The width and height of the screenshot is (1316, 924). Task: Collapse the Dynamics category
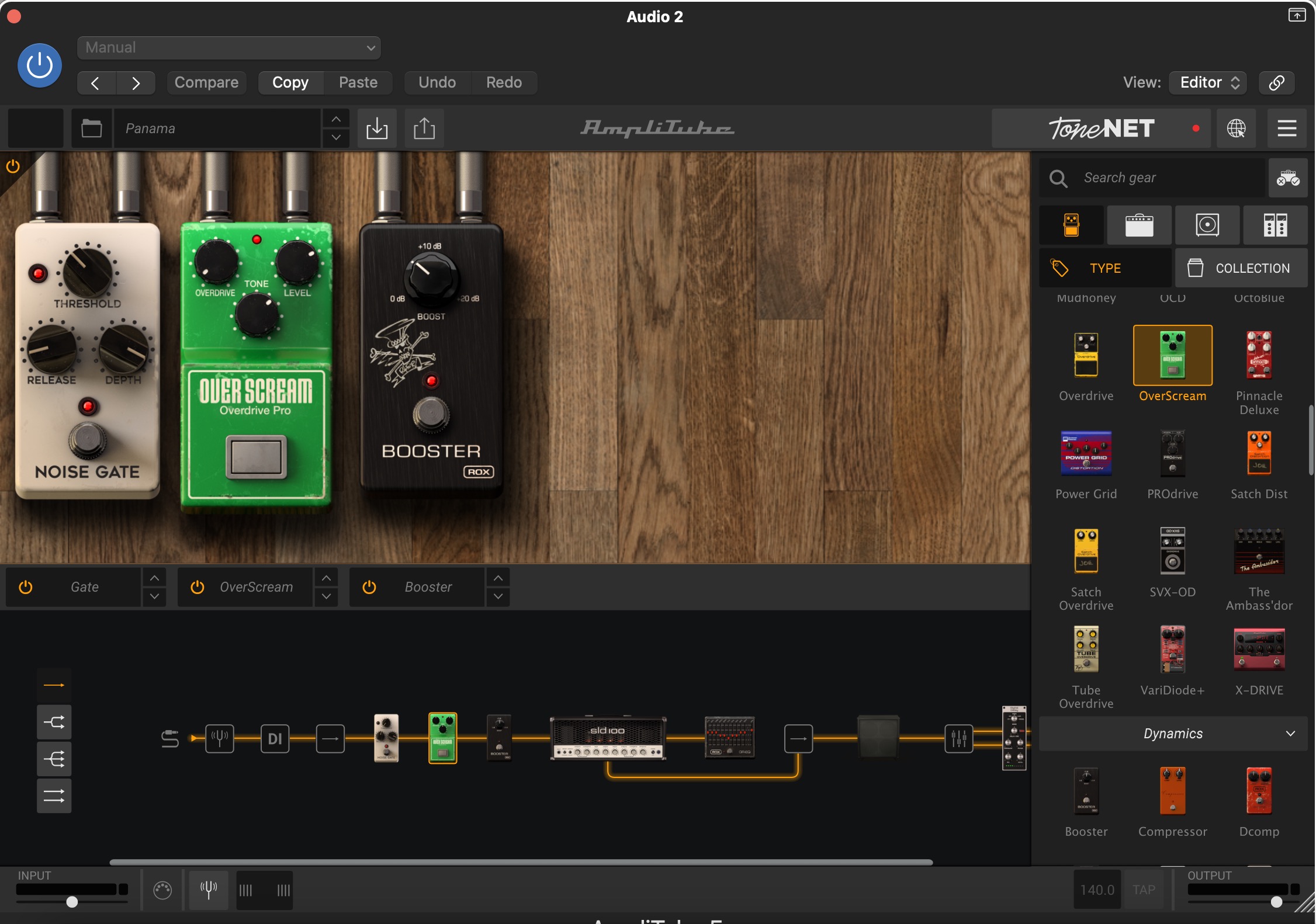pyautogui.click(x=1173, y=734)
